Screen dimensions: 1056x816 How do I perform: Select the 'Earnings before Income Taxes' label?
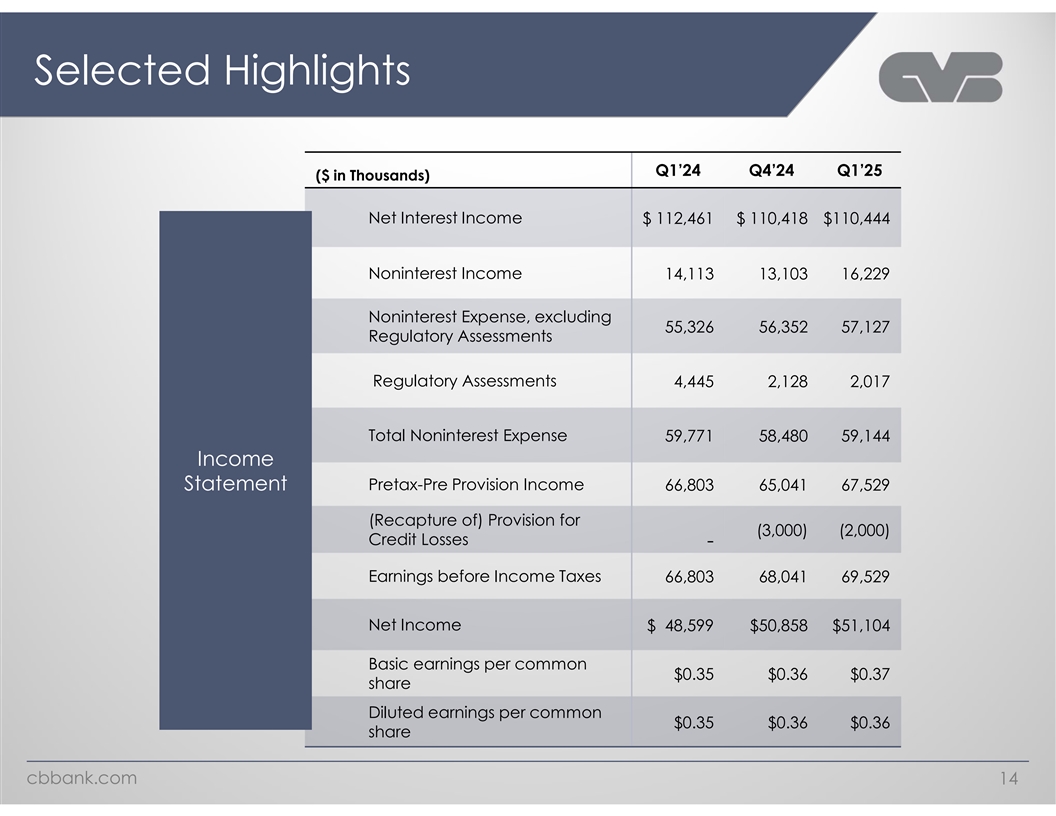pyautogui.click(x=485, y=576)
